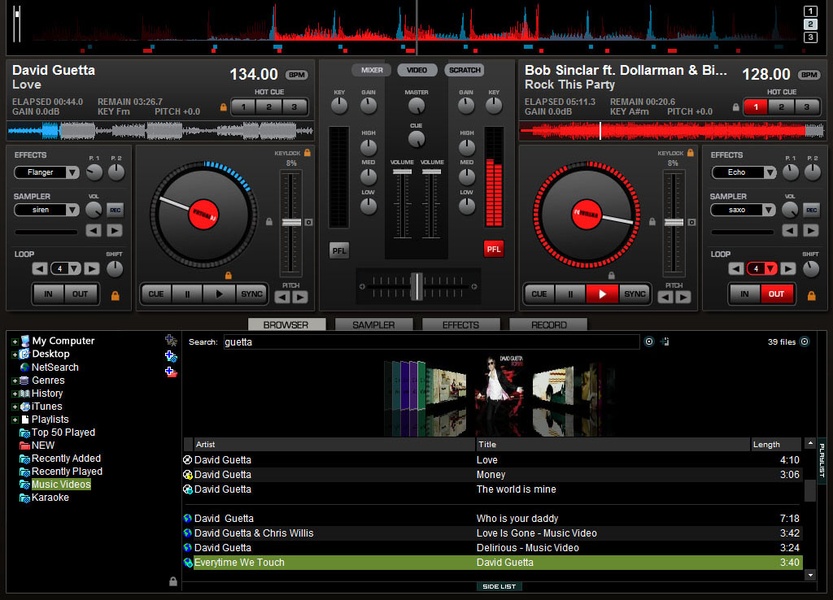Toggle the right channel PFL button
Viewport: 833px width, 600px height.
pyautogui.click(x=493, y=249)
